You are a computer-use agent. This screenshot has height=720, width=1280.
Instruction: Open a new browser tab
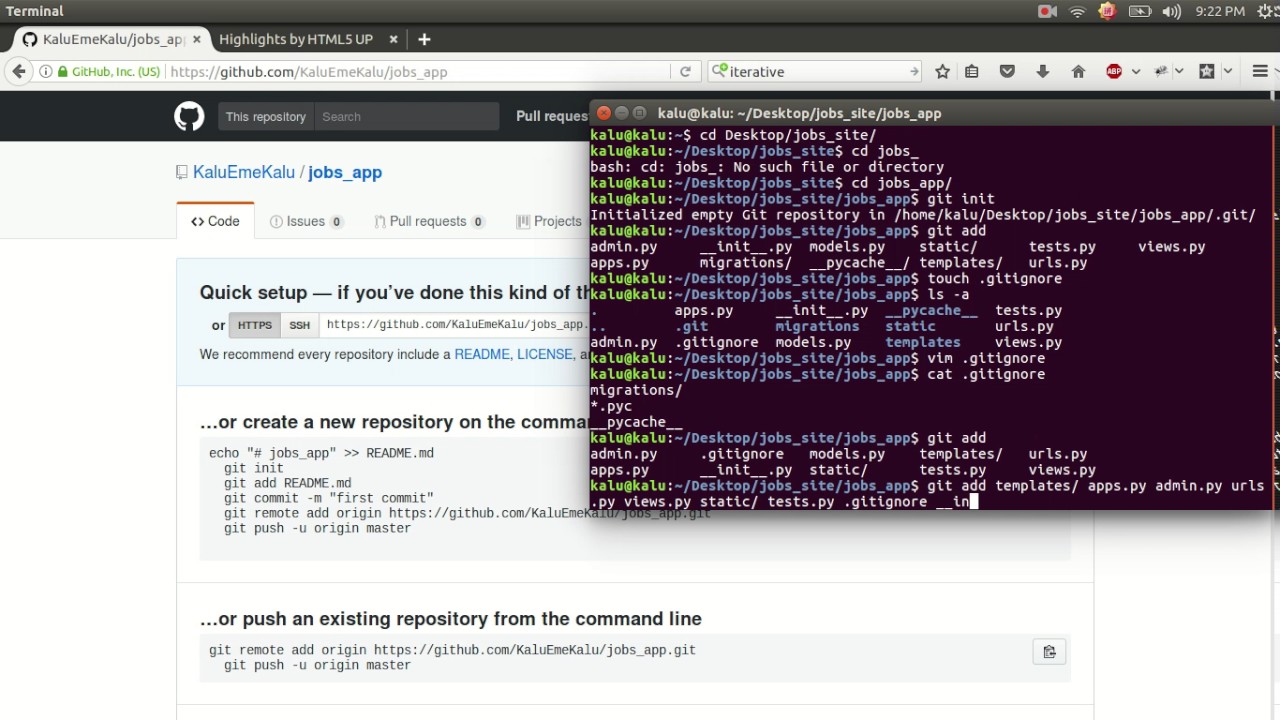point(424,39)
